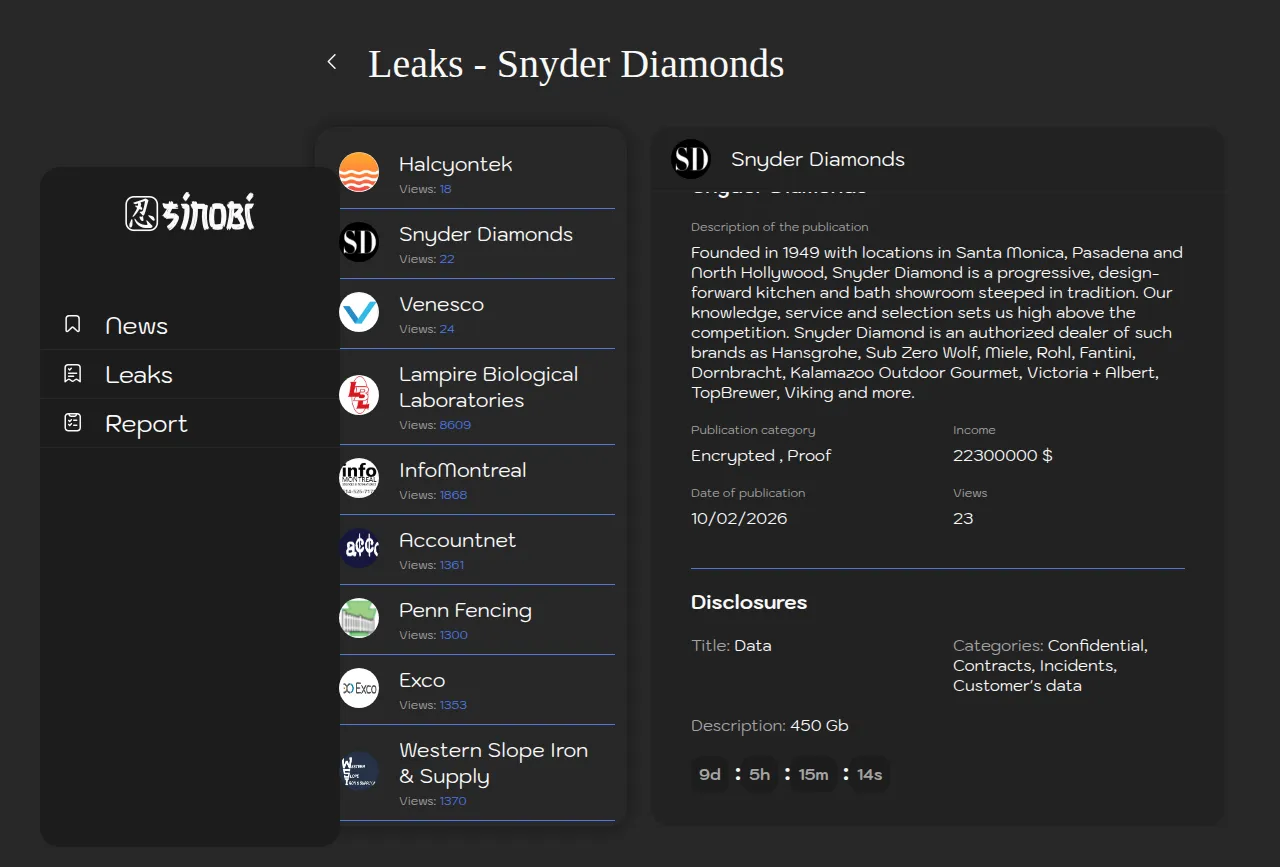Click the Snyder Diamonds title in panel header
The height and width of the screenshot is (867, 1280).
click(x=818, y=159)
